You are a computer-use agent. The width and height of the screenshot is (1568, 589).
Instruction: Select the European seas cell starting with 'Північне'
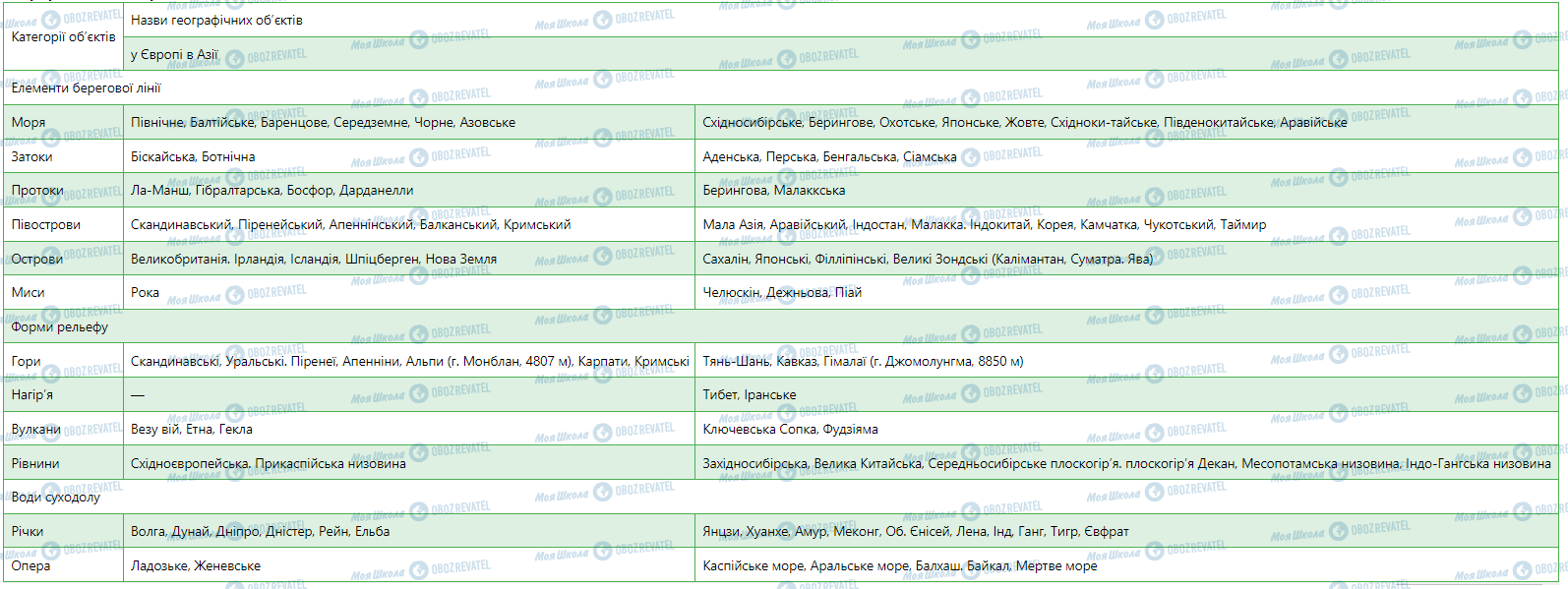(323, 123)
